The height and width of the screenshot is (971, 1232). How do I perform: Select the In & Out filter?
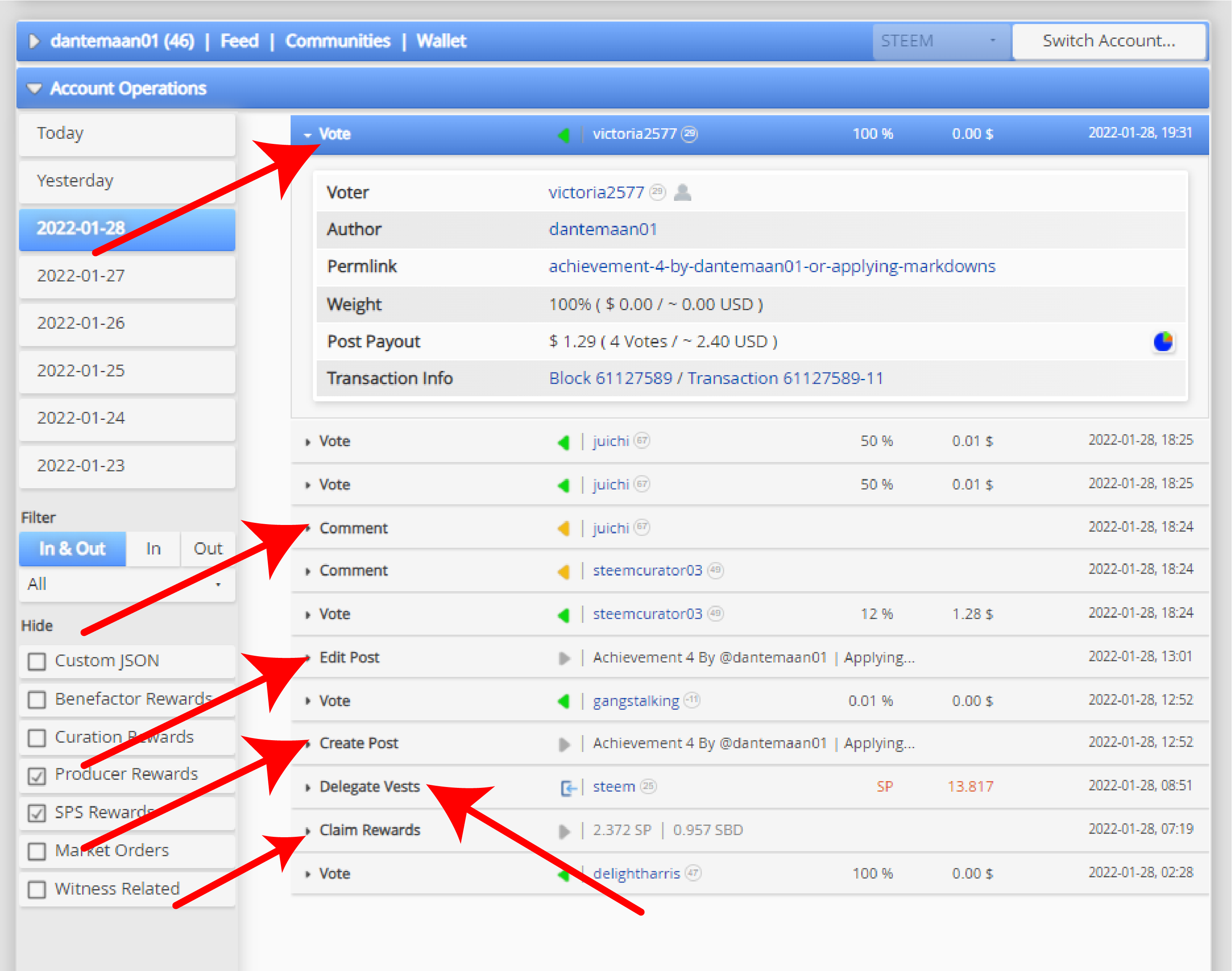coord(72,549)
